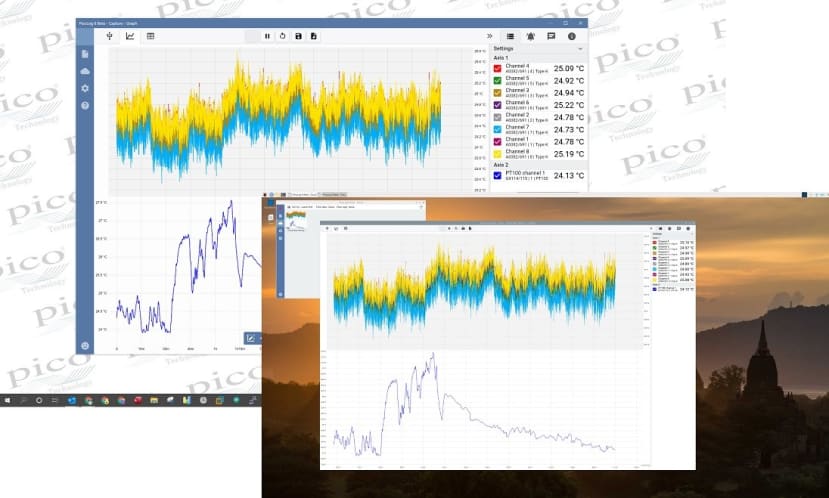Click the graph thumbnail in small background window

click(x=296, y=221)
